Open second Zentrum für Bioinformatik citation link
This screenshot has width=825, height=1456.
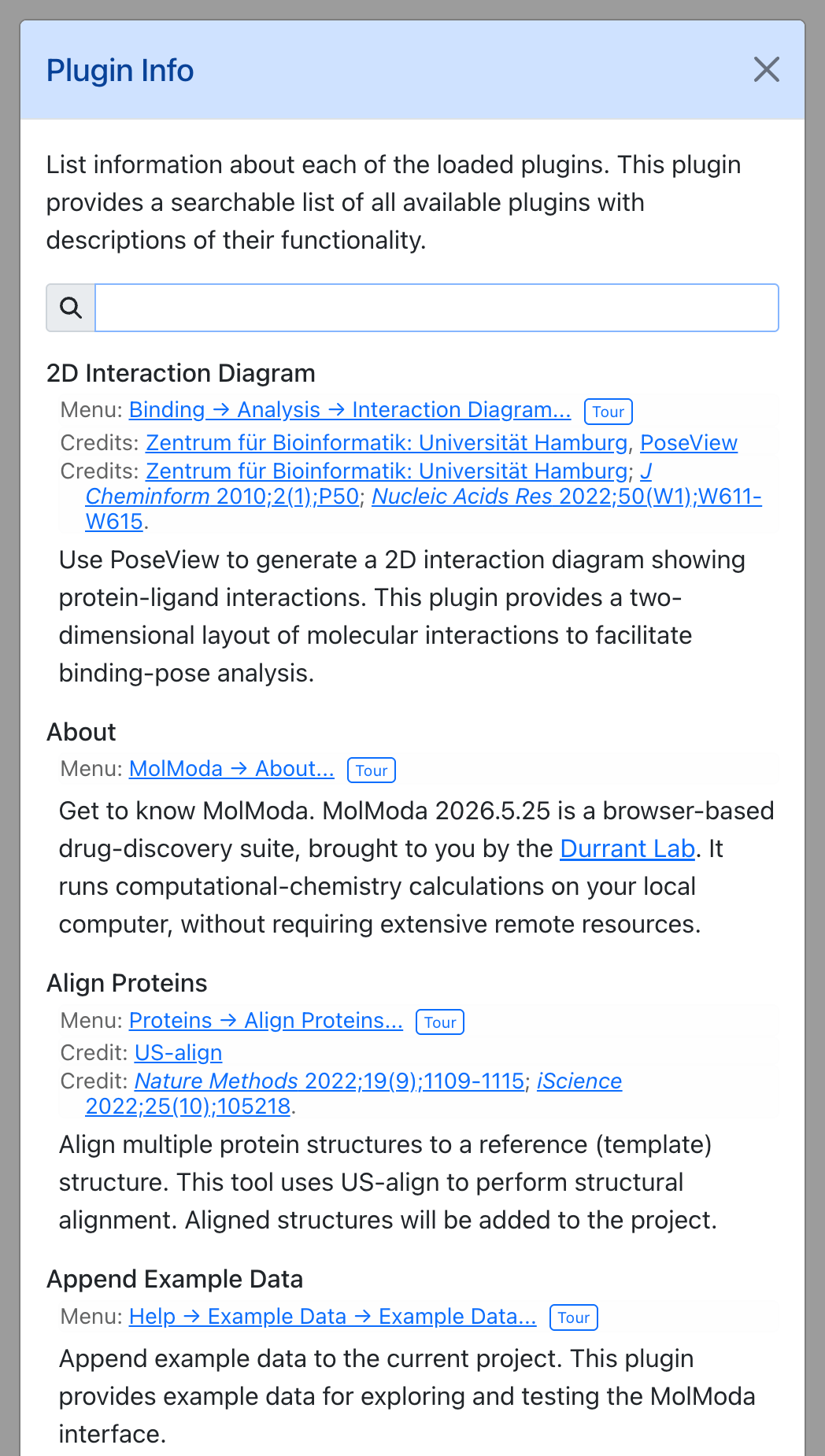(x=387, y=471)
